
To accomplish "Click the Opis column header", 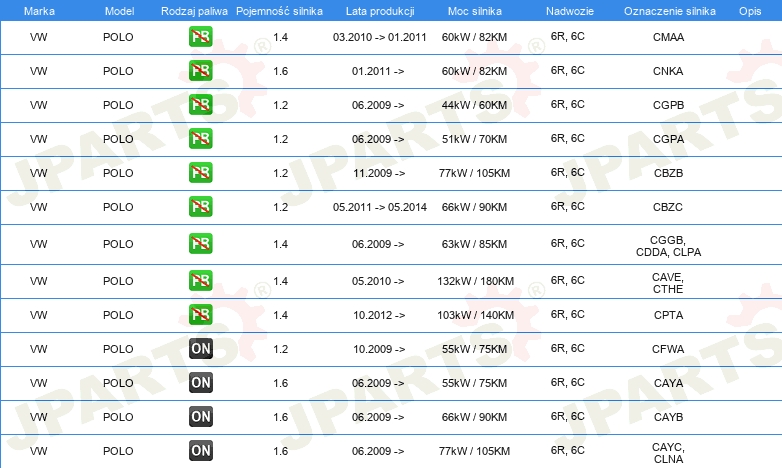I will tap(750, 11).
